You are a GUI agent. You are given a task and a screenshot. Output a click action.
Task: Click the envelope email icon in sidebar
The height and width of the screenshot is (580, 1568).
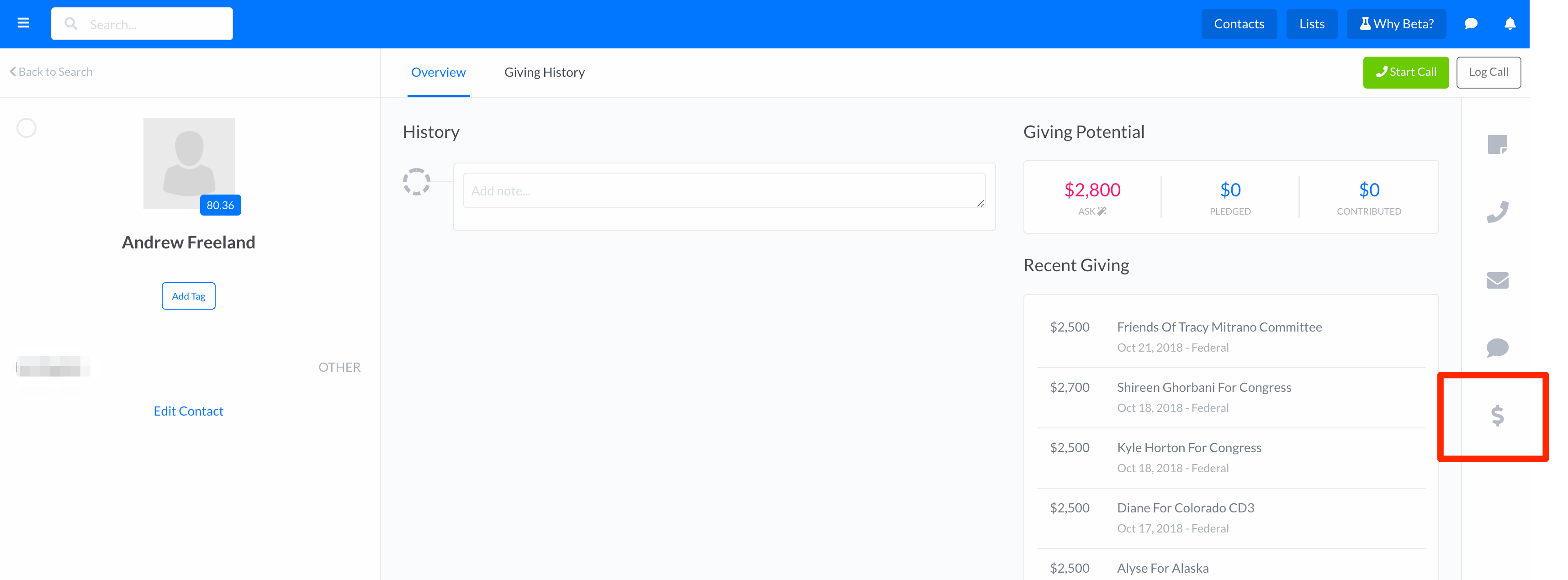[x=1497, y=280]
